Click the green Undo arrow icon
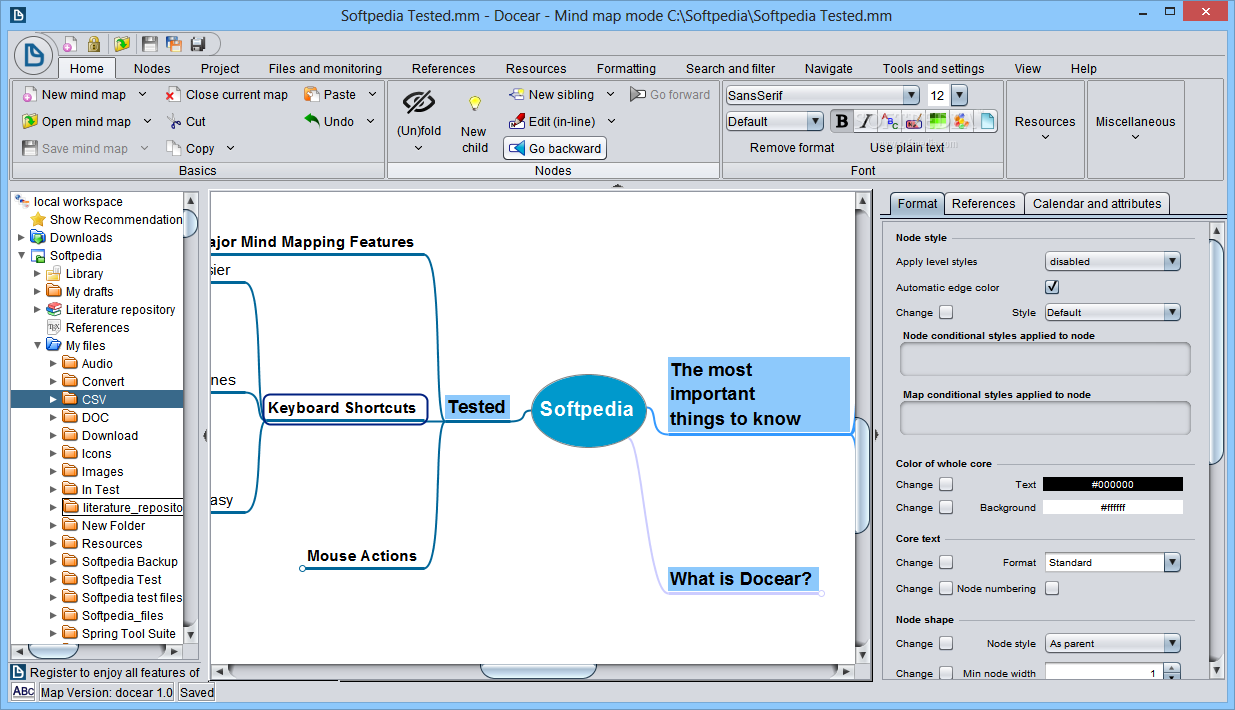Viewport: 1235px width, 710px height. pos(312,121)
